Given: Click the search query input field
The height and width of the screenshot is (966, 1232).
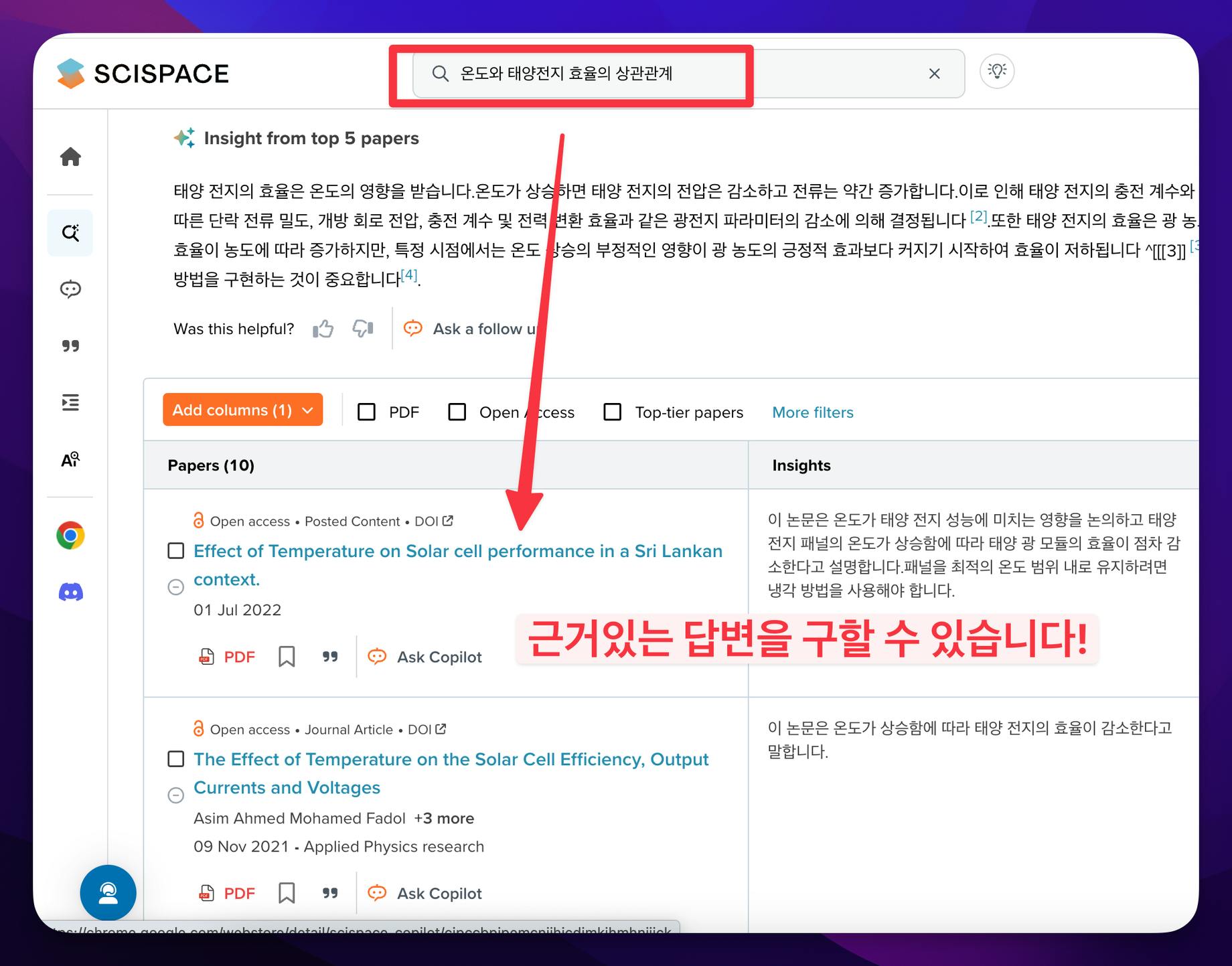Looking at the screenshot, I should [688, 74].
